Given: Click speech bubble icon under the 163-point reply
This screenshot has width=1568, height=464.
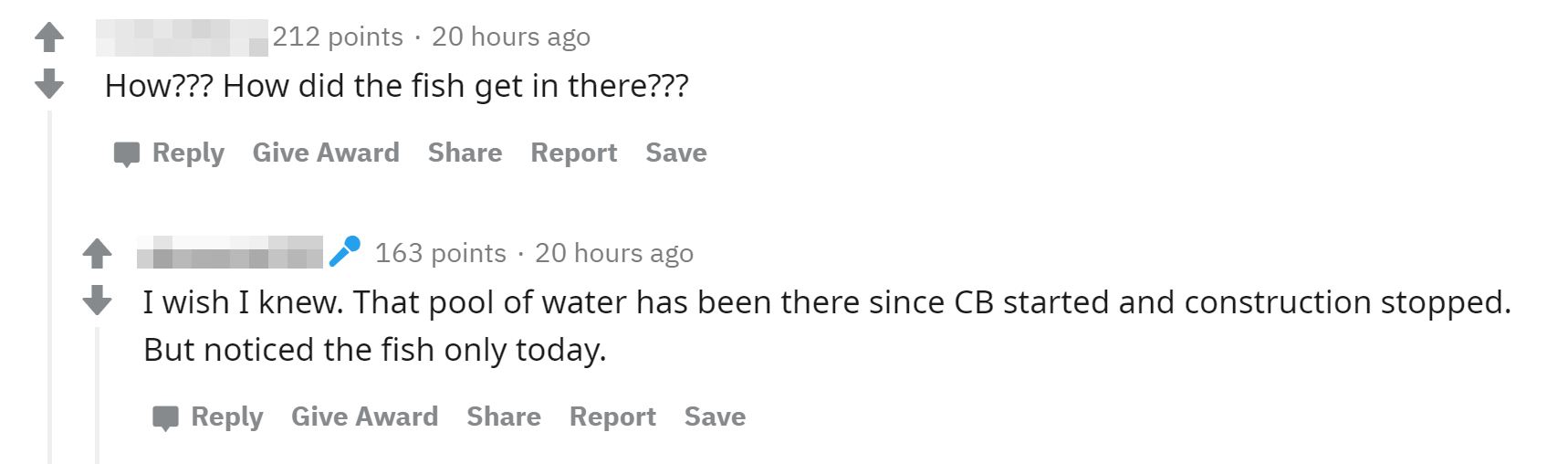Looking at the screenshot, I should pos(165,417).
